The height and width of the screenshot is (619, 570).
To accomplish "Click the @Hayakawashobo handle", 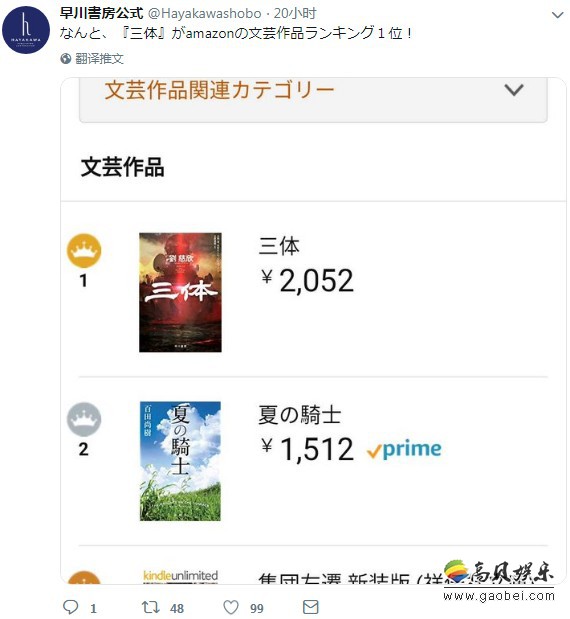I will (204, 14).
